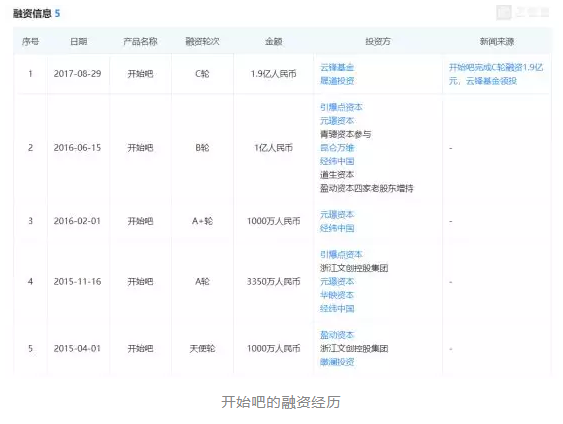
Task: Select the date 2015-04-01
Action: [78, 348]
